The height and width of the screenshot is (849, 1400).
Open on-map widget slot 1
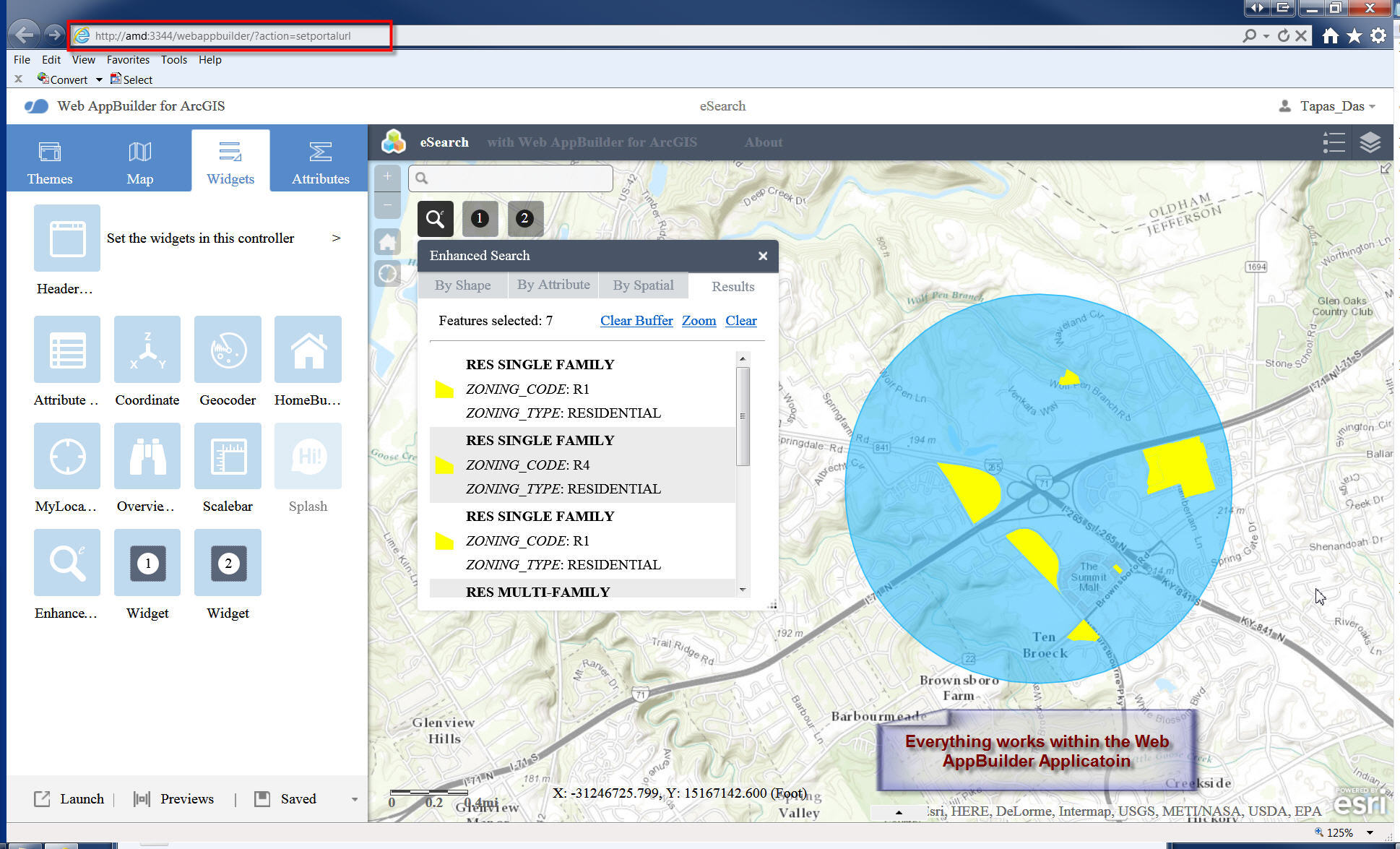(x=480, y=218)
